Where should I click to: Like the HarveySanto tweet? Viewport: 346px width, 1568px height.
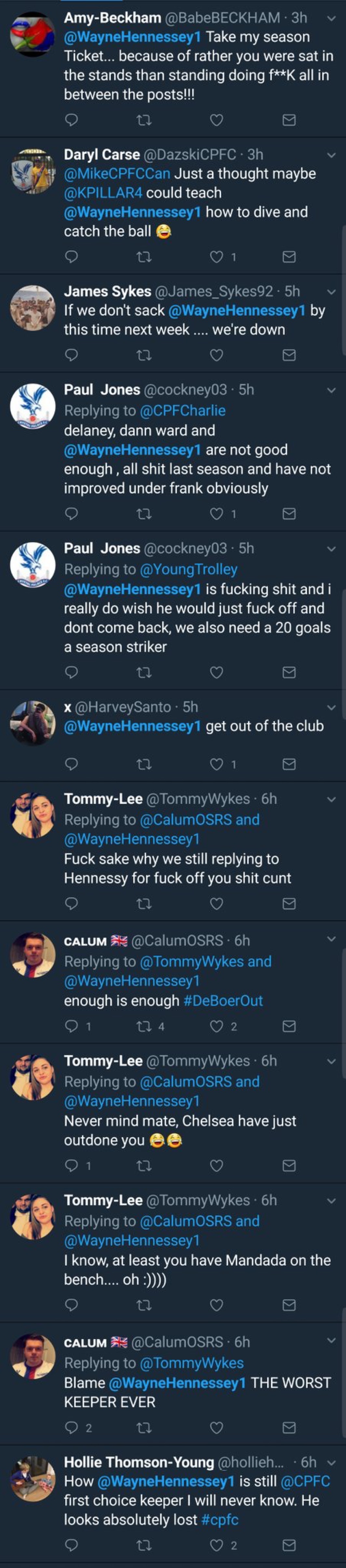[x=217, y=764]
